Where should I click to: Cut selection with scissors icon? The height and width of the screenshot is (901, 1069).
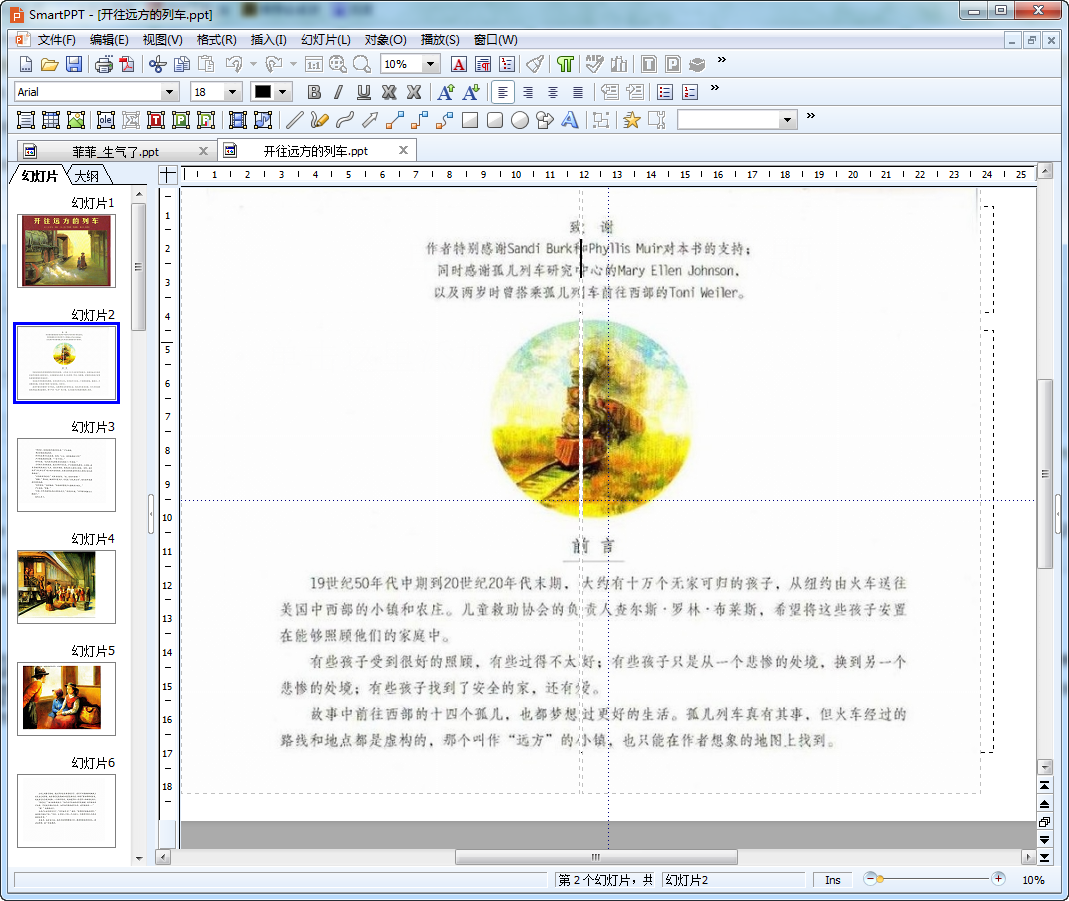[x=157, y=64]
